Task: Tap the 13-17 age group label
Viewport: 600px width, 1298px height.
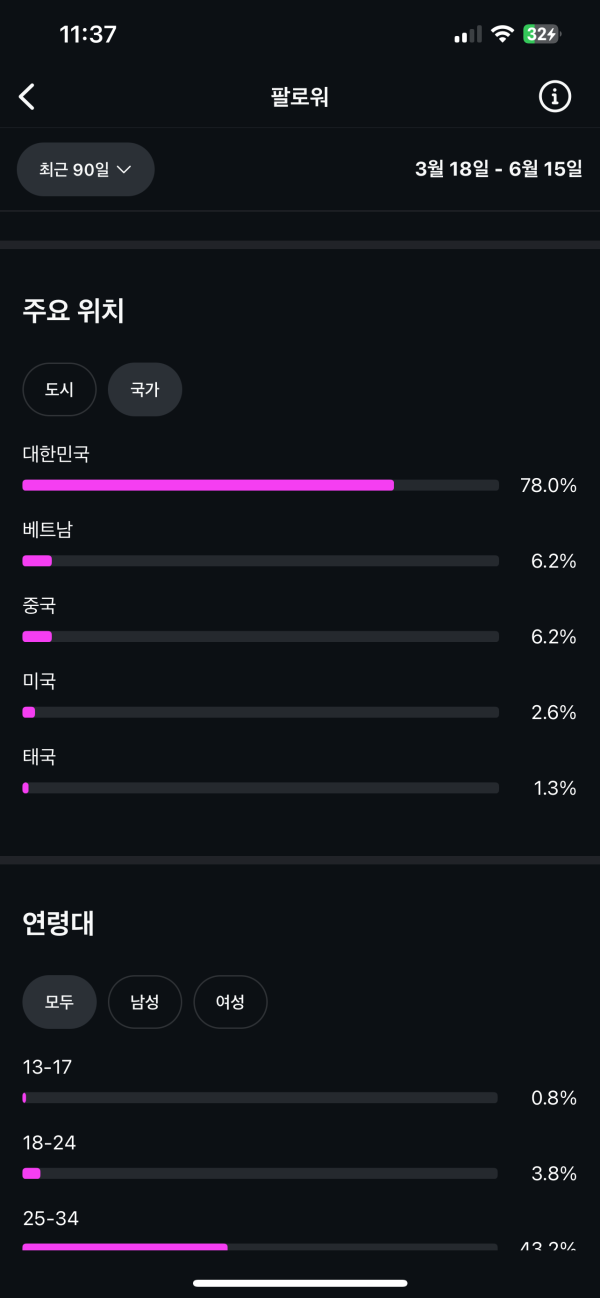Action: pos(47,1067)
